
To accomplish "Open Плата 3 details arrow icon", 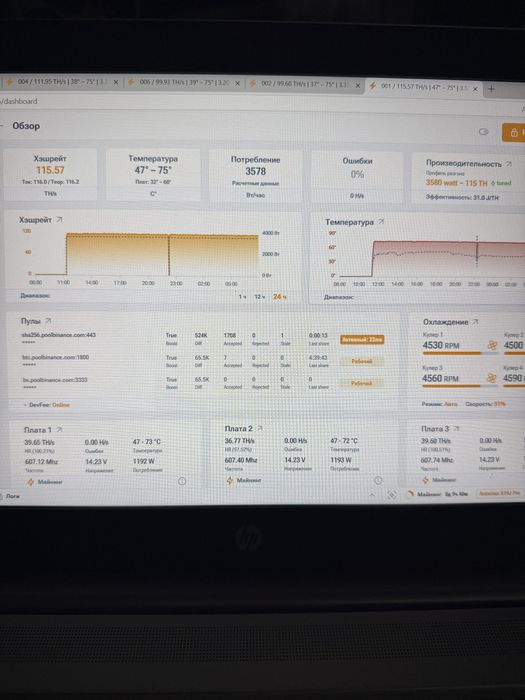I will coord(457,429).
